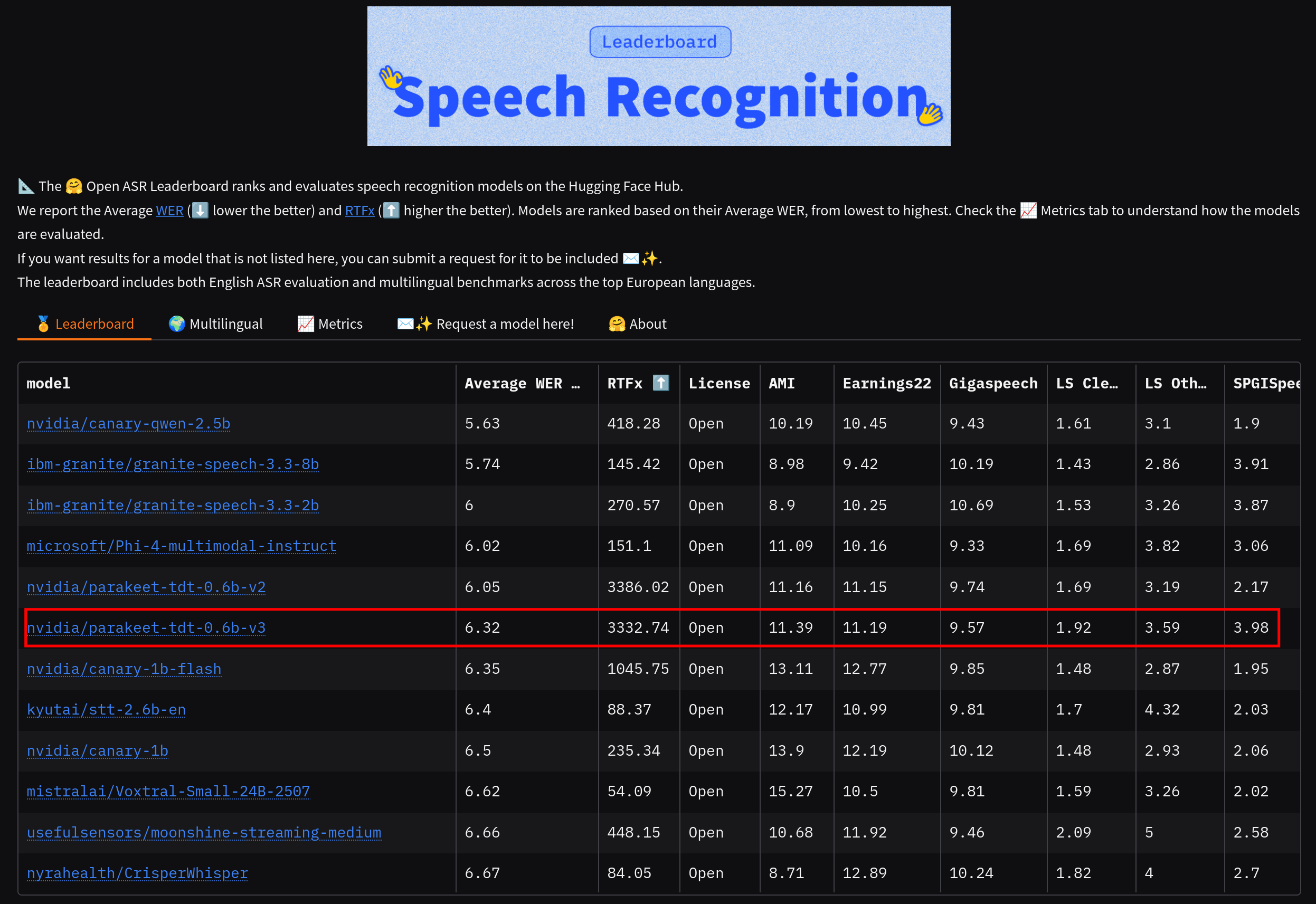Image resolution: width=1316 pixels, height=904 pixels.
Task: Sort by the SPGISpeech column header
Action: tap(1262, 384)
